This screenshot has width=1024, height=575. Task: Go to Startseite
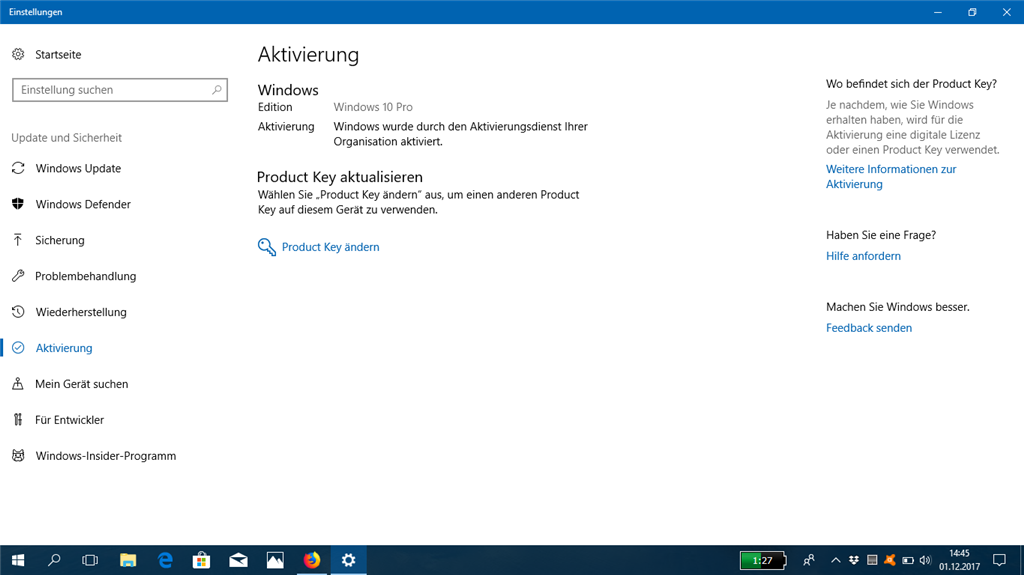58,54
